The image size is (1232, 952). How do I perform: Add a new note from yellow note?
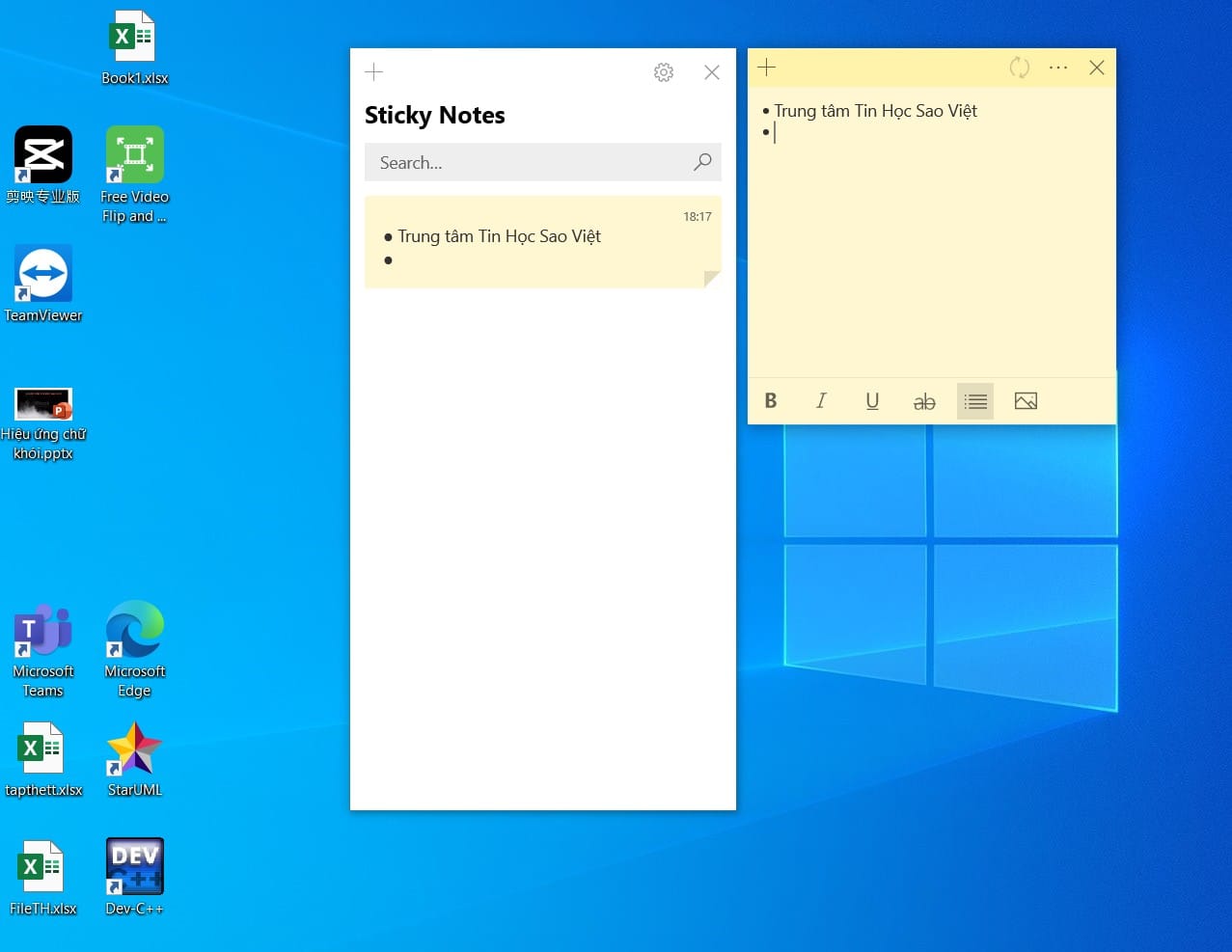(767, 68)
